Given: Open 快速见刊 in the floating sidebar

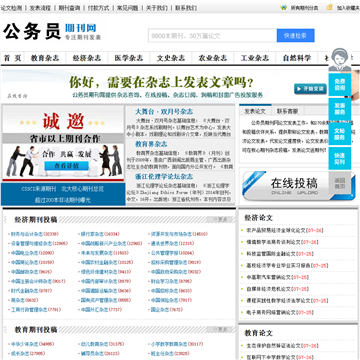Looking at the screenshot, I should point(339,159).
